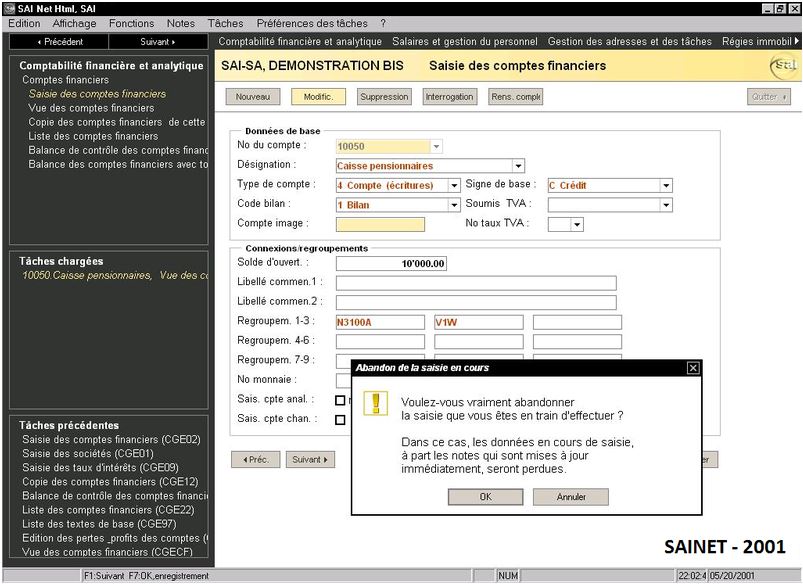Go back with Précédent navigation arrow button
This screenshot has width=803, height=584.
[x=59, y=42]
